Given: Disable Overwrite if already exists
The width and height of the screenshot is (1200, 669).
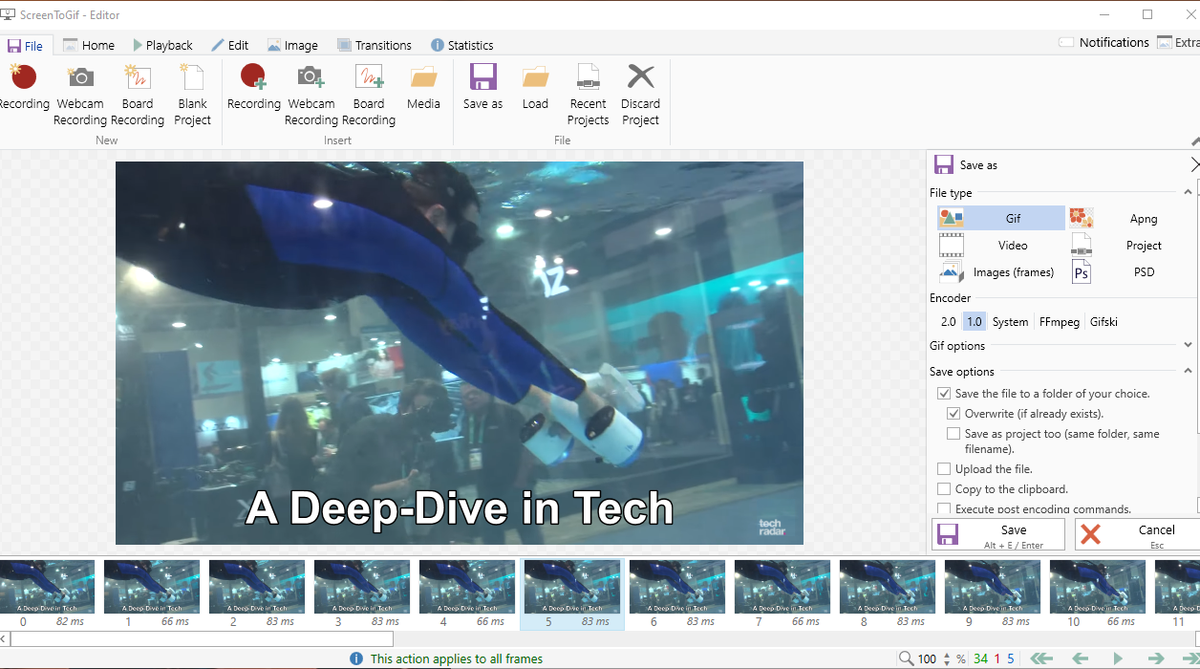Looking at the screenshot, I should pos(954,413).
